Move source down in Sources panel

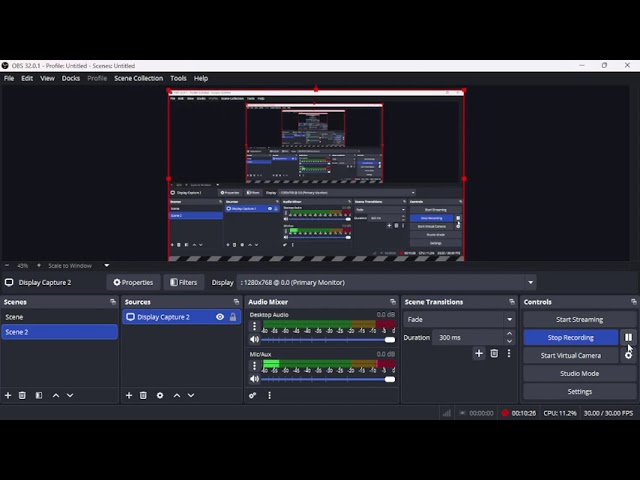click(x=191, y=395)
